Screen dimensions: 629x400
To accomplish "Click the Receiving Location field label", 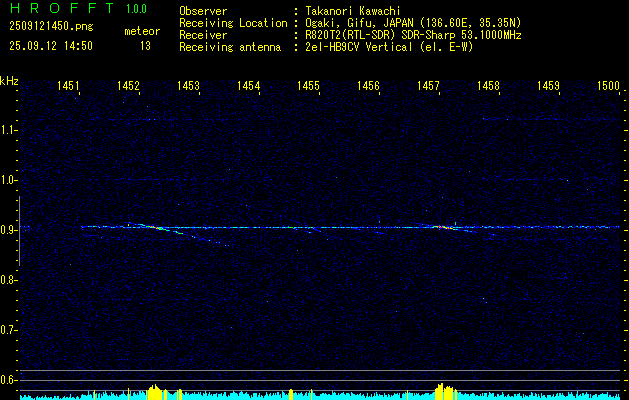I will tap(233, 23).
